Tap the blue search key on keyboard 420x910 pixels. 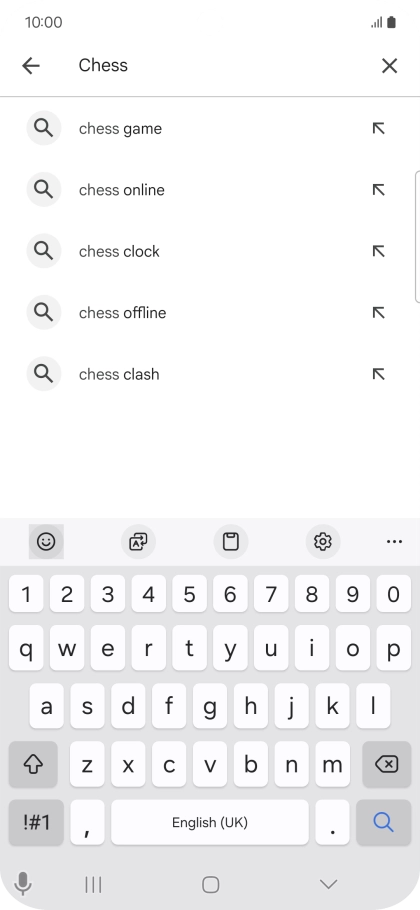coord(383,822)
